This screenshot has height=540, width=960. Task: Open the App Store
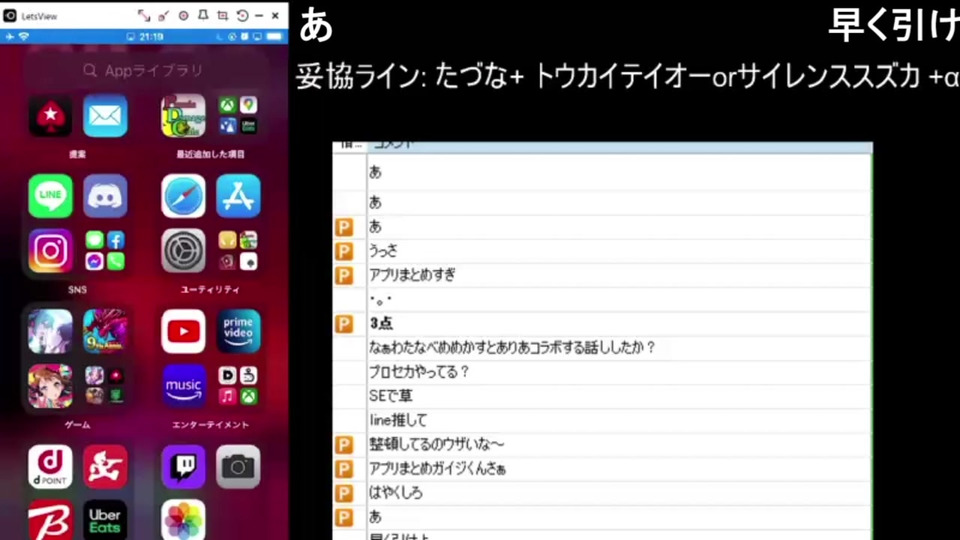238,196
